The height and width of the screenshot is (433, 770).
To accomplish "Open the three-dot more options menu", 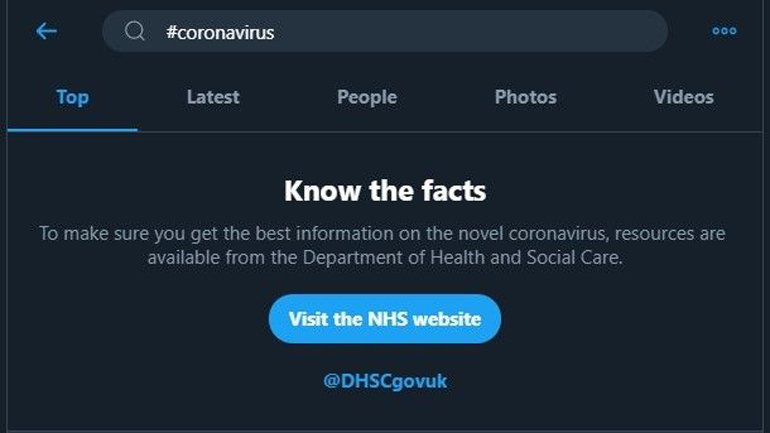I will tap(724, 31).
